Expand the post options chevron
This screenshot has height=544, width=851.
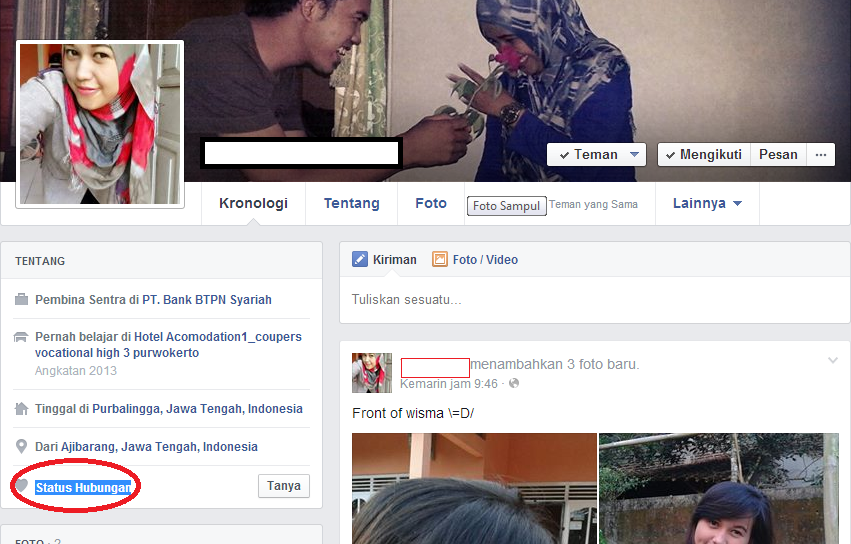tap(833, 360)
